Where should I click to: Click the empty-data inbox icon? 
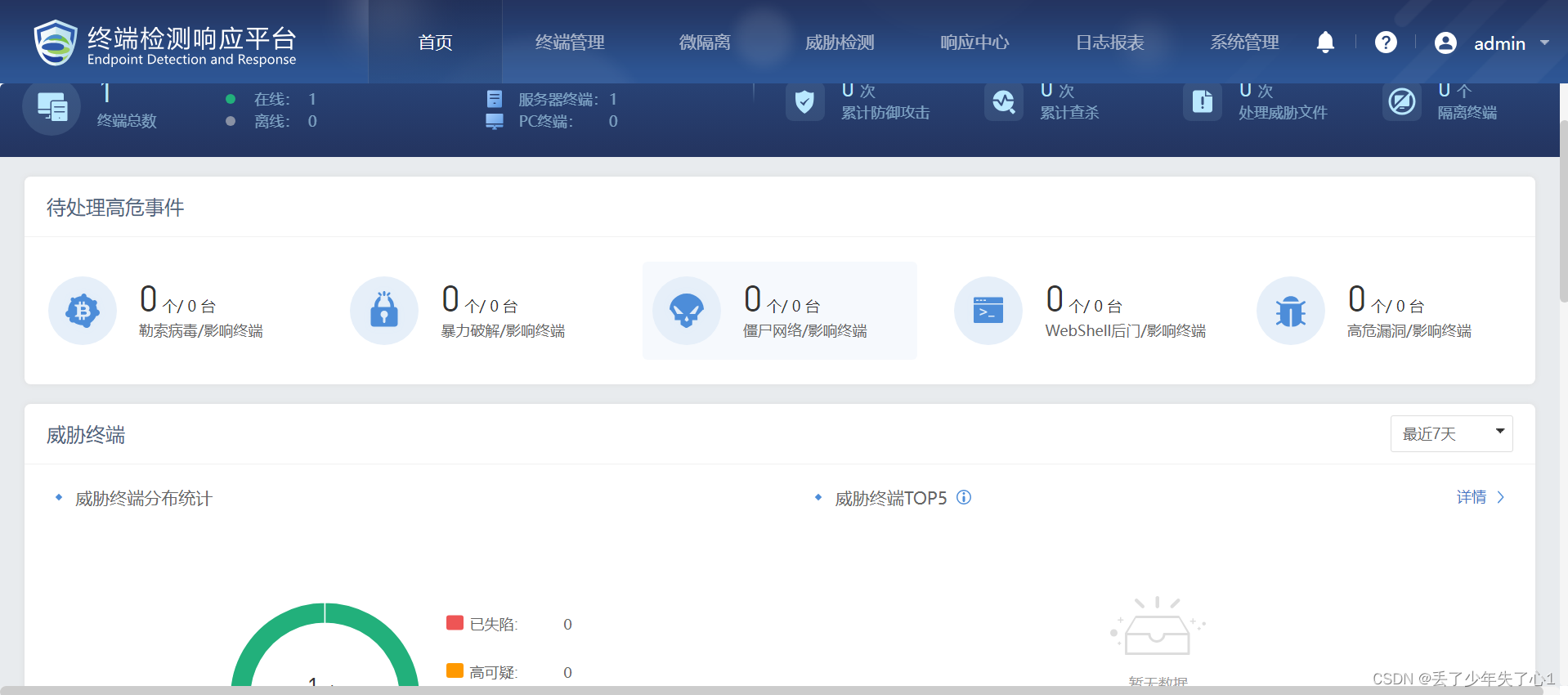point(1158,626)
